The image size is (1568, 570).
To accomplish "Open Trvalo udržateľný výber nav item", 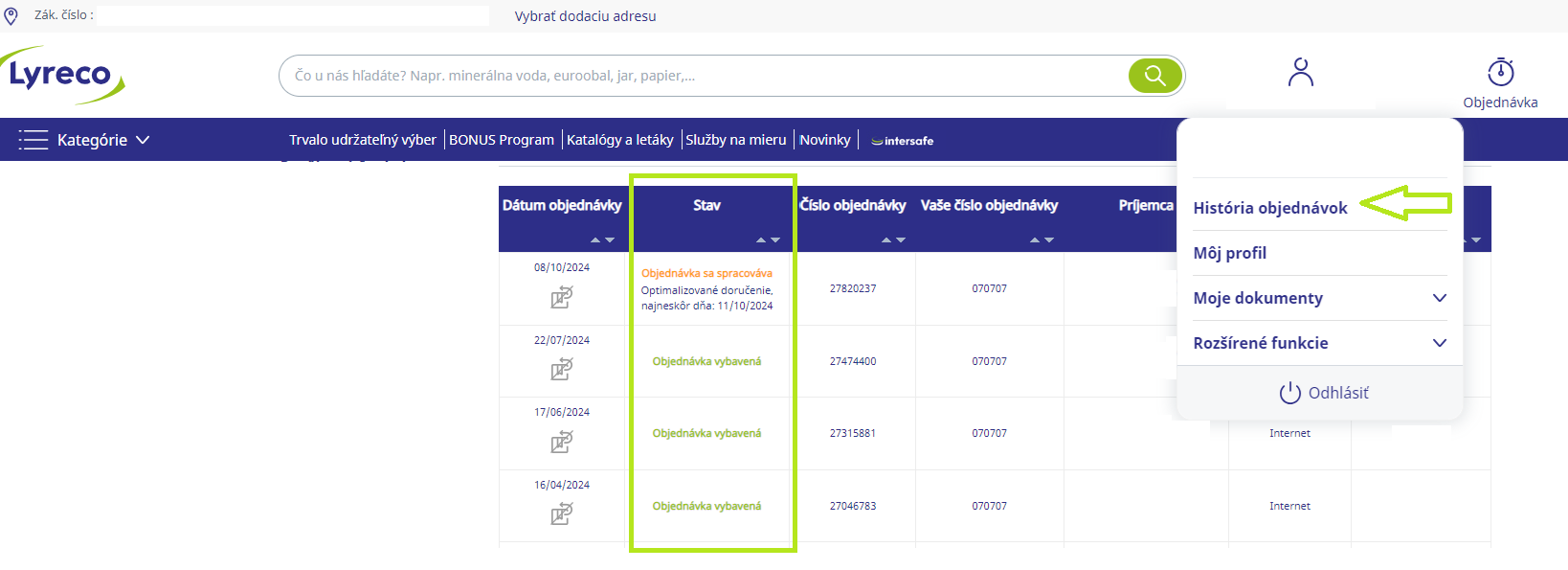I will pos(363,140).
